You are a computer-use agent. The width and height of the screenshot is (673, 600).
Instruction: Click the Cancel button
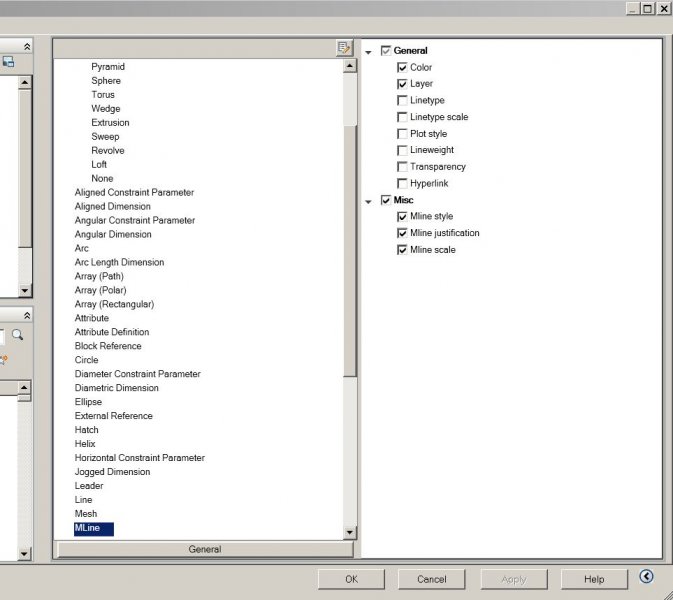(x=431, y=579)
